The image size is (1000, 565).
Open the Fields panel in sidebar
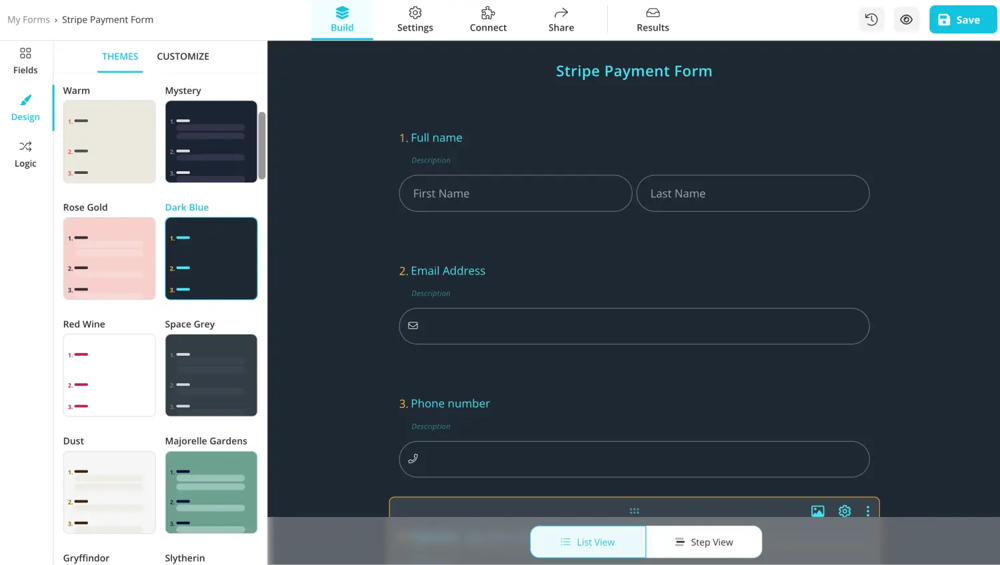tap(25, 60)
